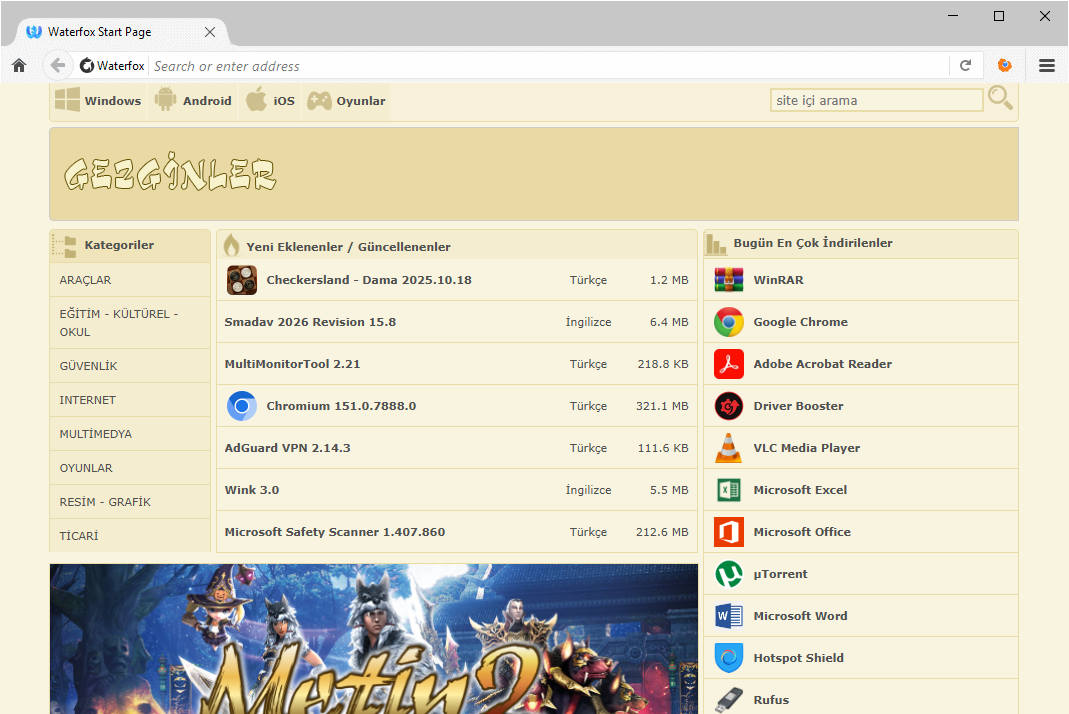
Task: Open the Microsoft Word link
Action: point(800,616)
